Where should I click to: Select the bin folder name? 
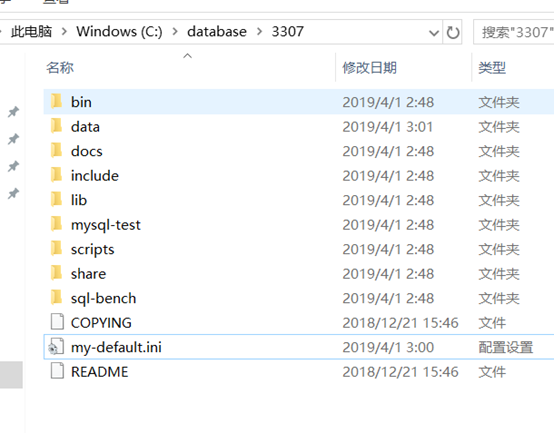pyautogui.click(x=81, y=102)
